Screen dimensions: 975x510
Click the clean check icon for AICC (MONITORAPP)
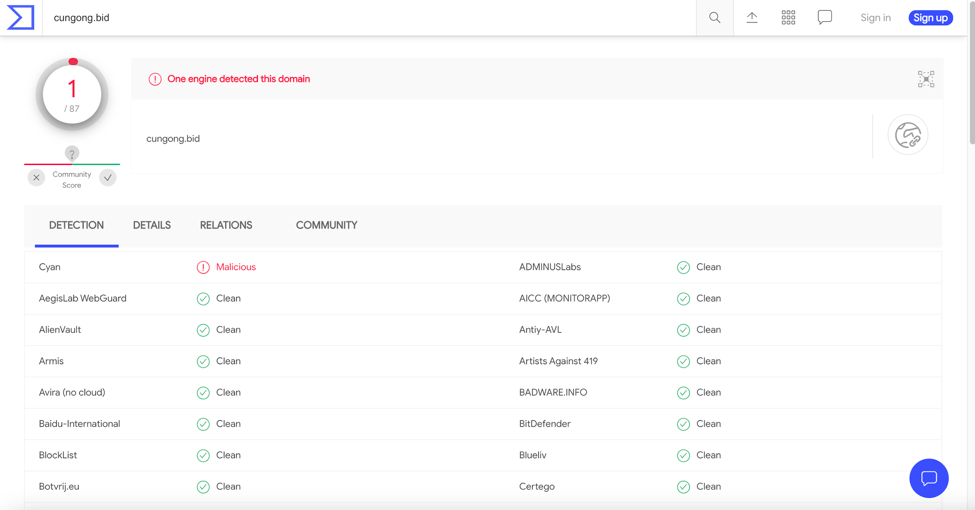click(x=683, y=299)
